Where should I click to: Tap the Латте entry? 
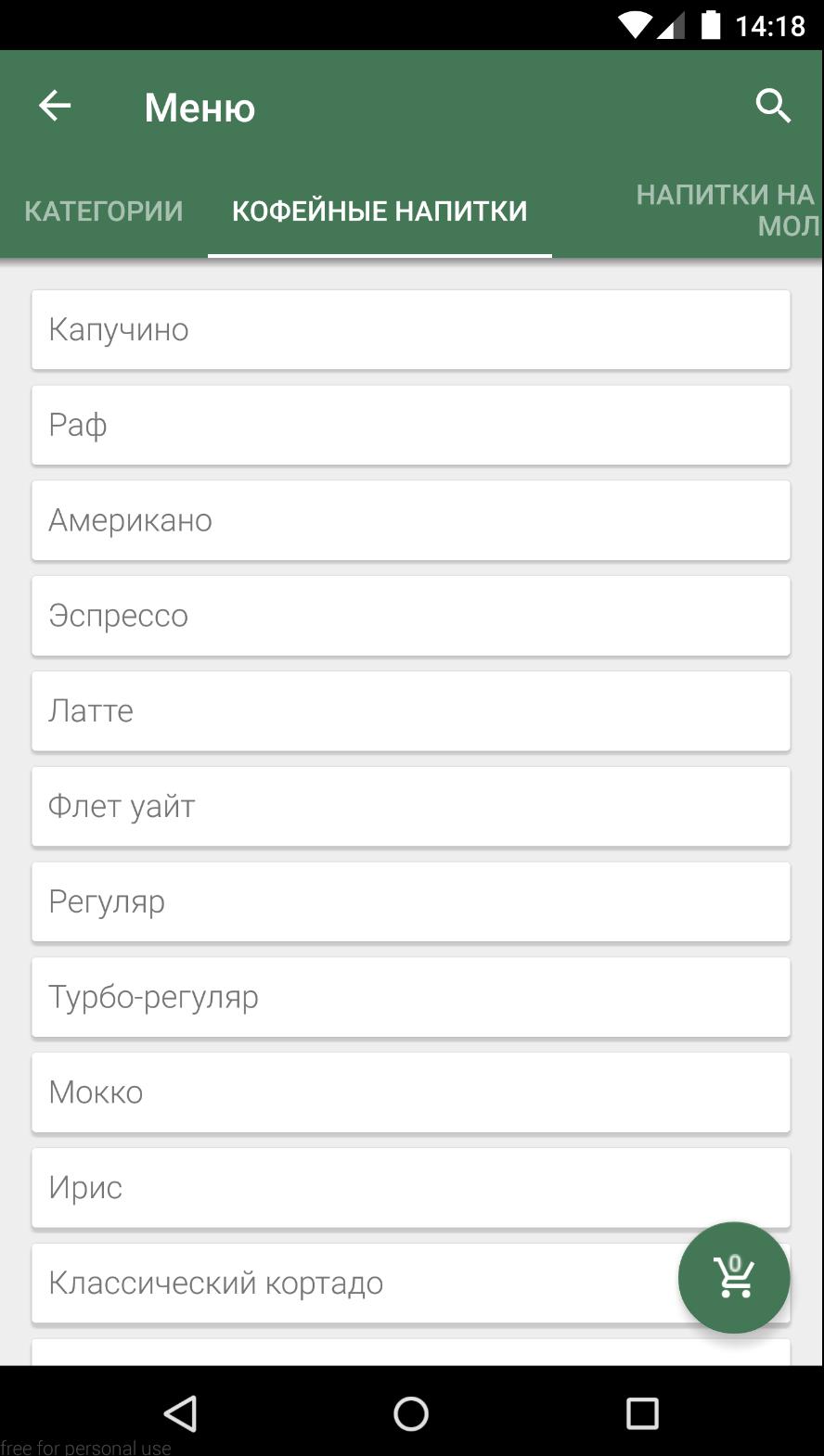point(410,711)
